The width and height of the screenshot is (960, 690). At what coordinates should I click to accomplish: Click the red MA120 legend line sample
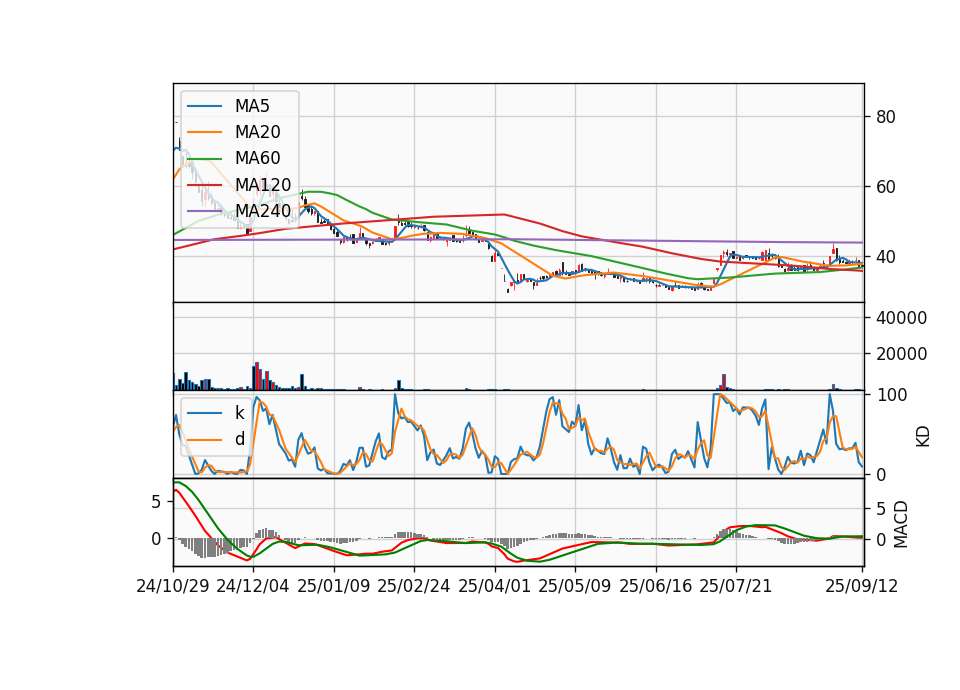click(x=204, y=185)
